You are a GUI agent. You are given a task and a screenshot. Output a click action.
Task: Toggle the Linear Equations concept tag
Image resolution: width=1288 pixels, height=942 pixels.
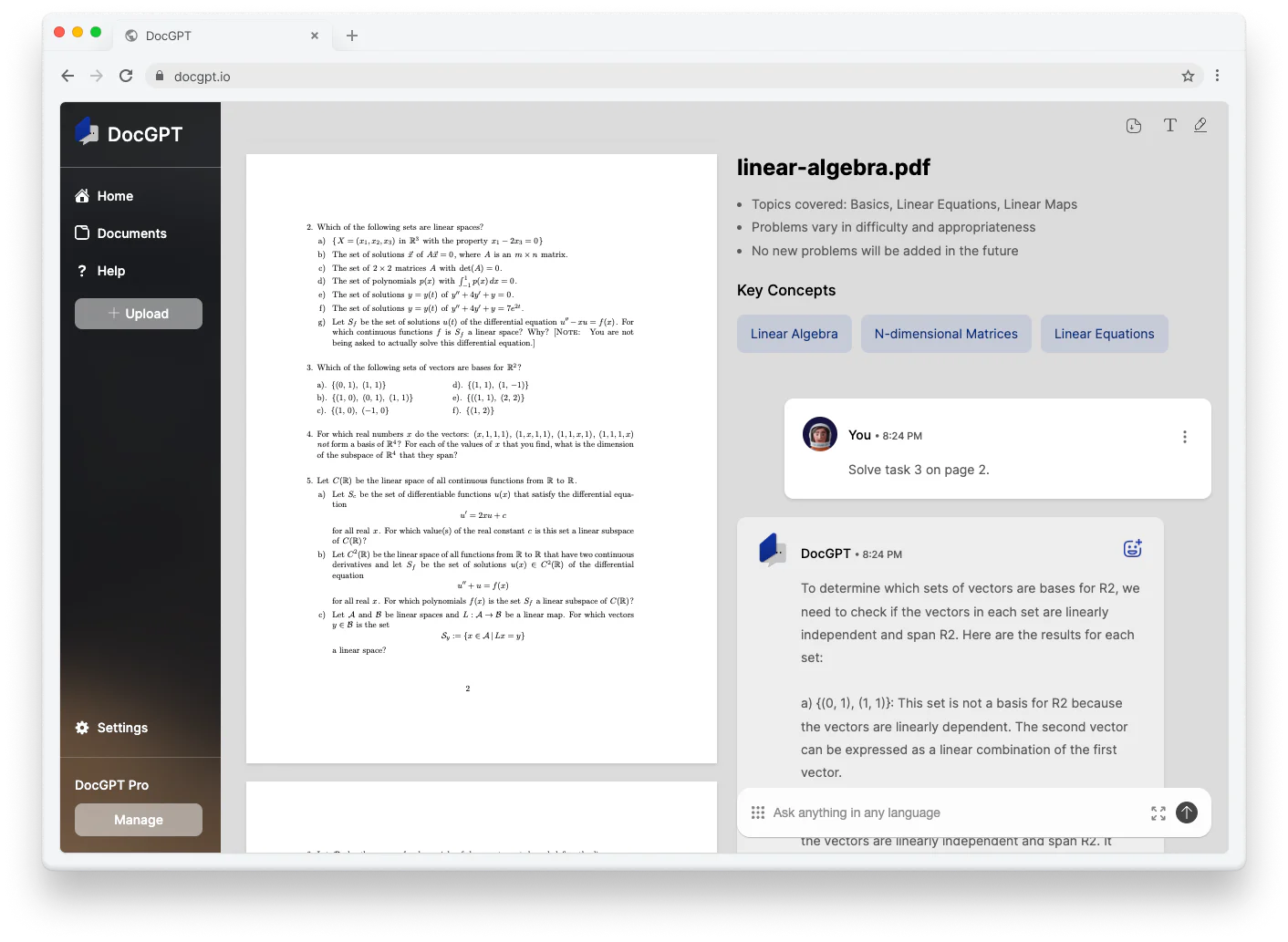[1104, 334]
